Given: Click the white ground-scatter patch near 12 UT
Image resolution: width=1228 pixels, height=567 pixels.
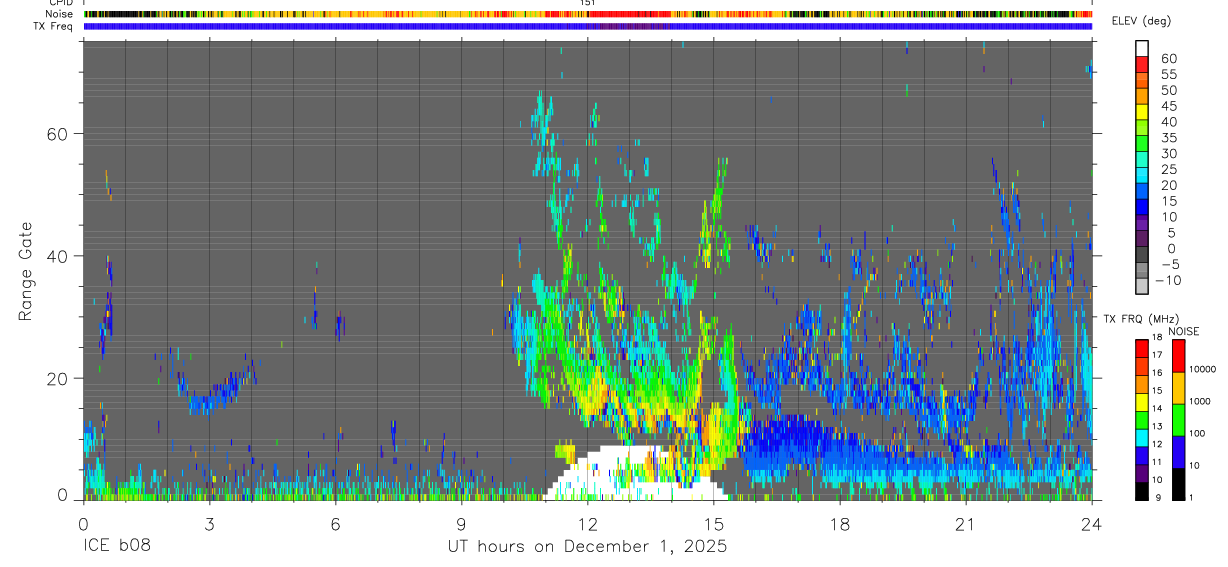Looking at the screenshot, I should pos(634,472).
